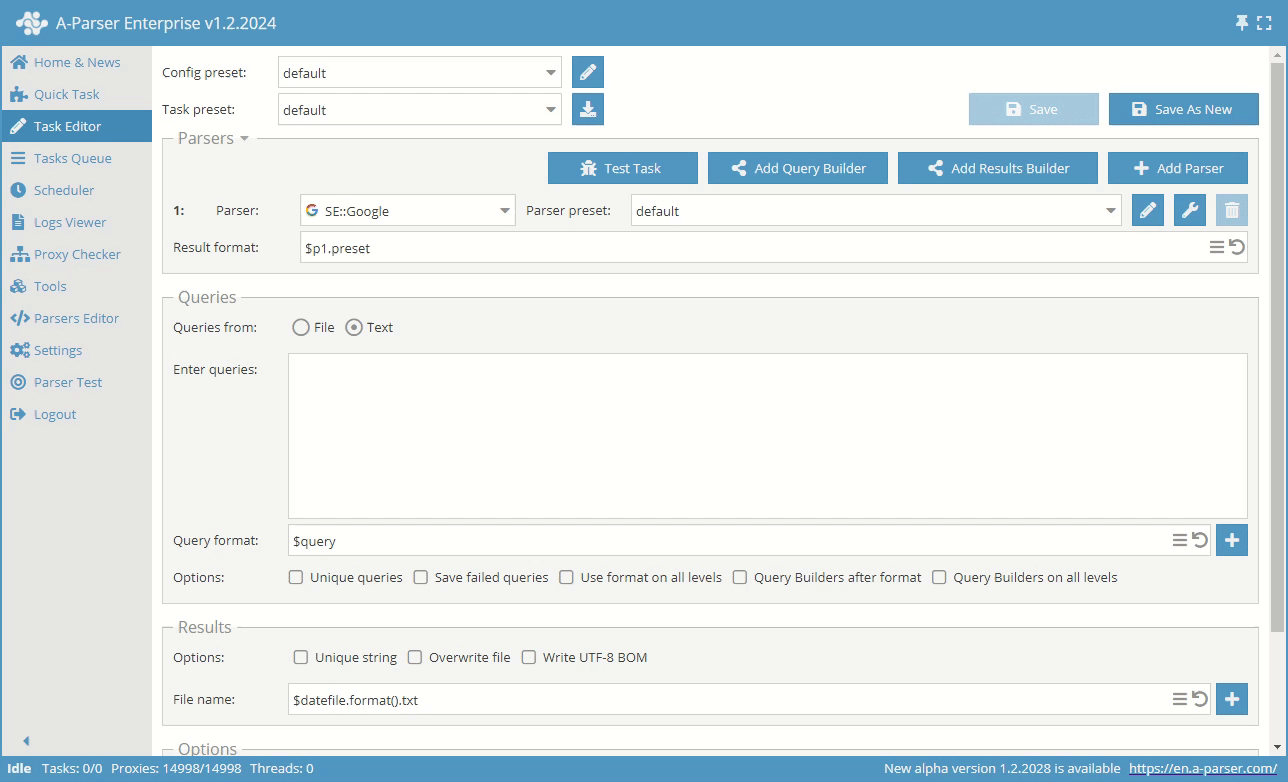
Task: Click the Test Task button
Action: click(623, 168)
